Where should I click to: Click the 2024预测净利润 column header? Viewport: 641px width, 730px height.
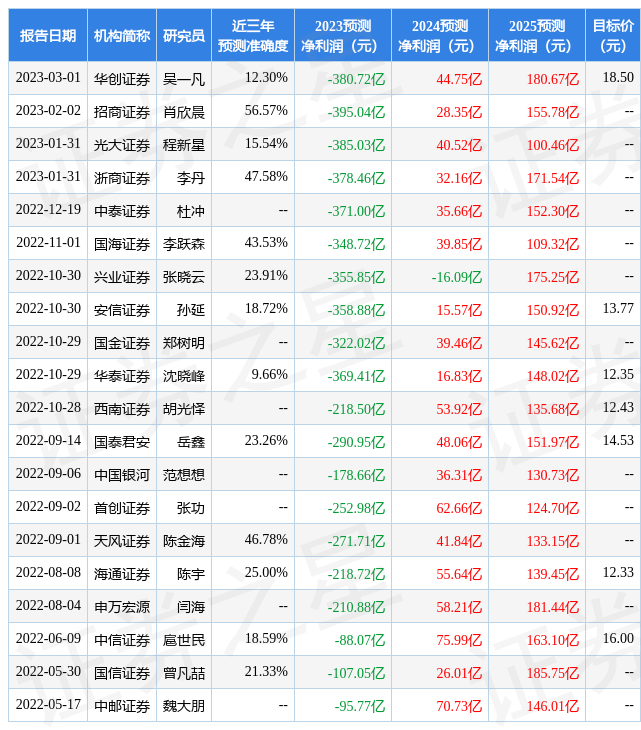click(x=439, y=36)
